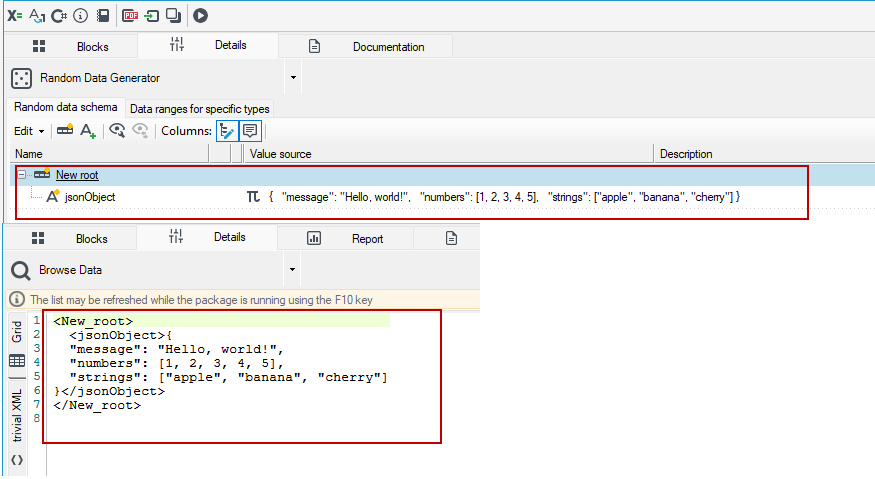Select the Random data schema tab

click(x=66, y=107)
